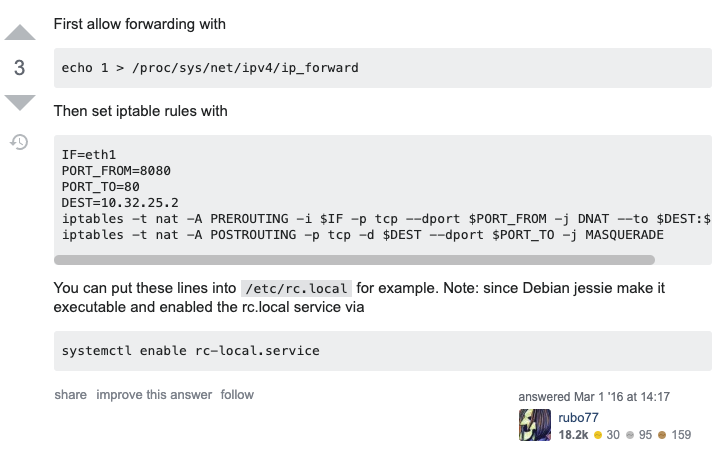Click the inline /etc/rc.local code text
The image size is (726, 452).
click(296, 289)
